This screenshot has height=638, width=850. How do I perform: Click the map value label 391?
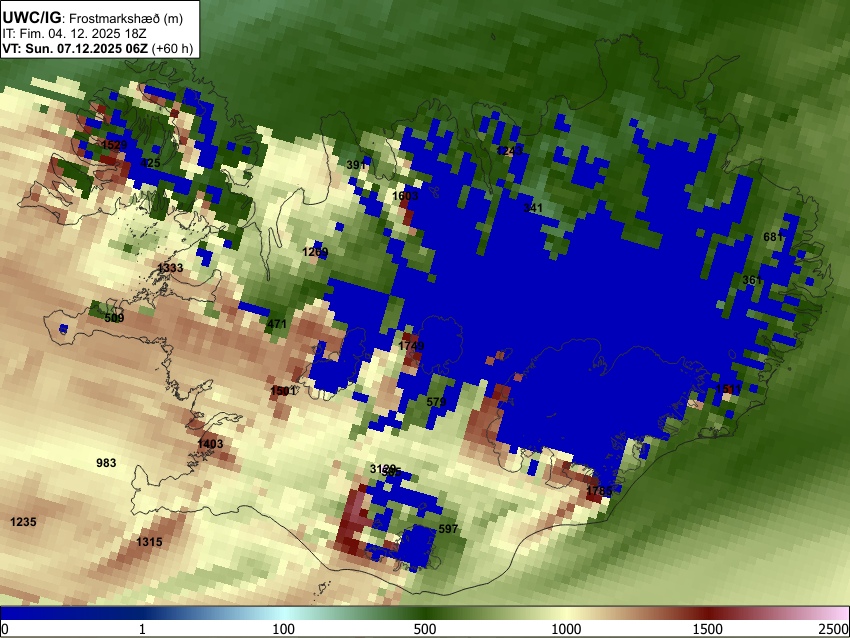[356, 165]
